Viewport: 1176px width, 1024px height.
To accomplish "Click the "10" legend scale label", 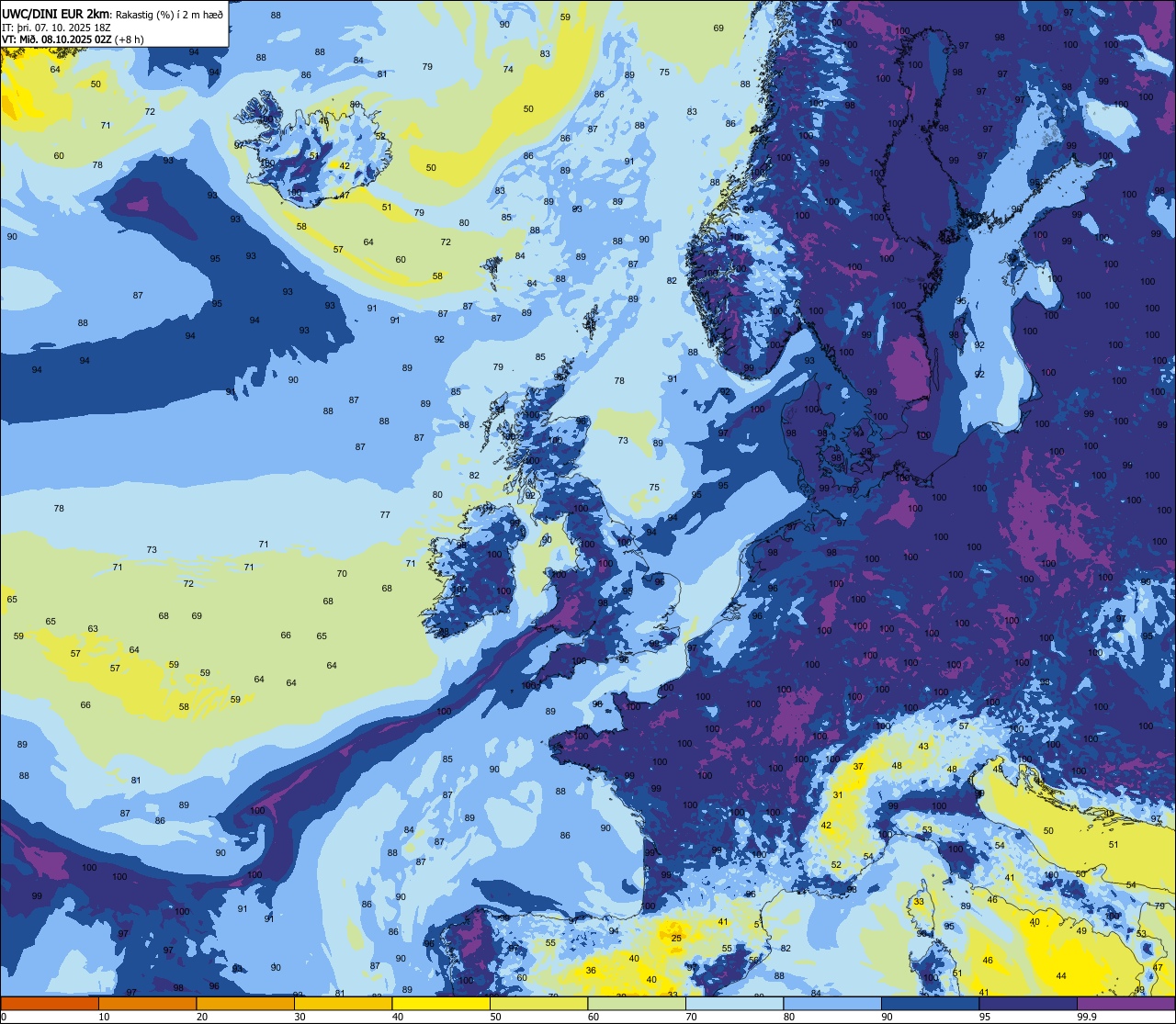I will pos(104,1017).
